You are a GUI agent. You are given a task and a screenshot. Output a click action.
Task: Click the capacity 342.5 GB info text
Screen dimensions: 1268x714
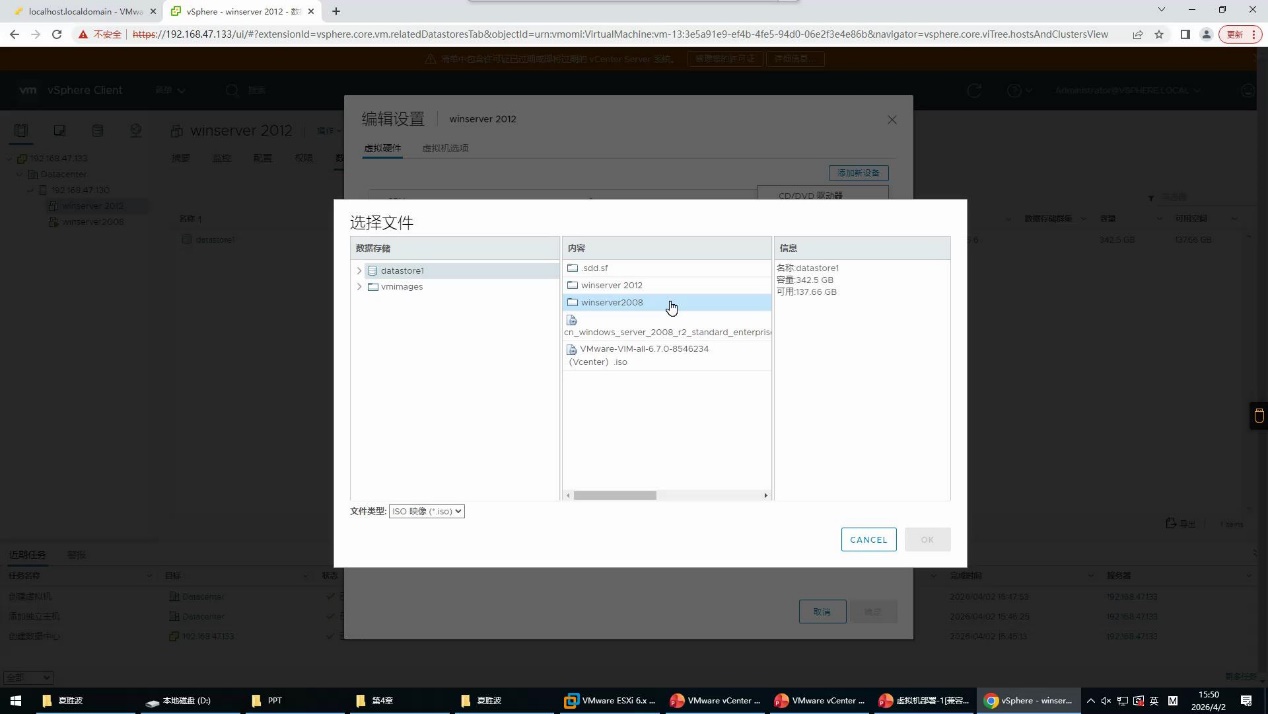click(804, 280)
